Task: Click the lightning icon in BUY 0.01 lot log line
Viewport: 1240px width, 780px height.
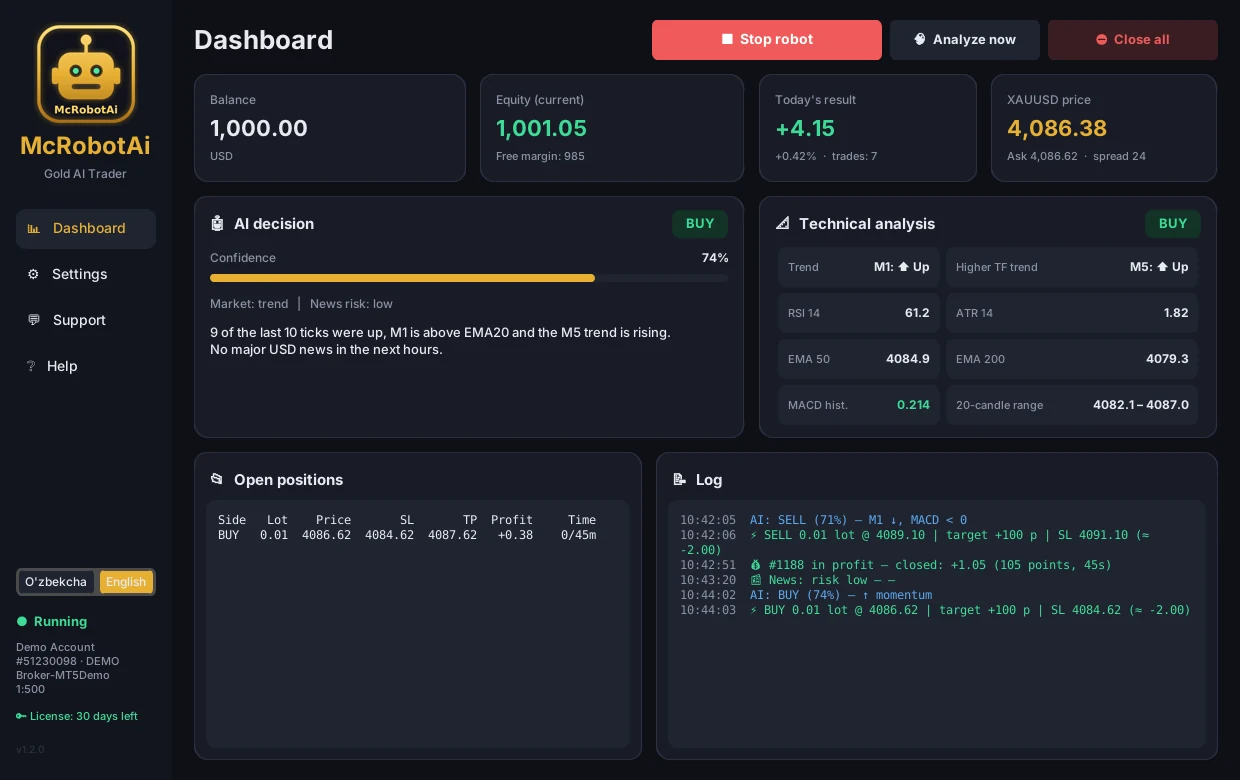Action: (x=754, y=610)
